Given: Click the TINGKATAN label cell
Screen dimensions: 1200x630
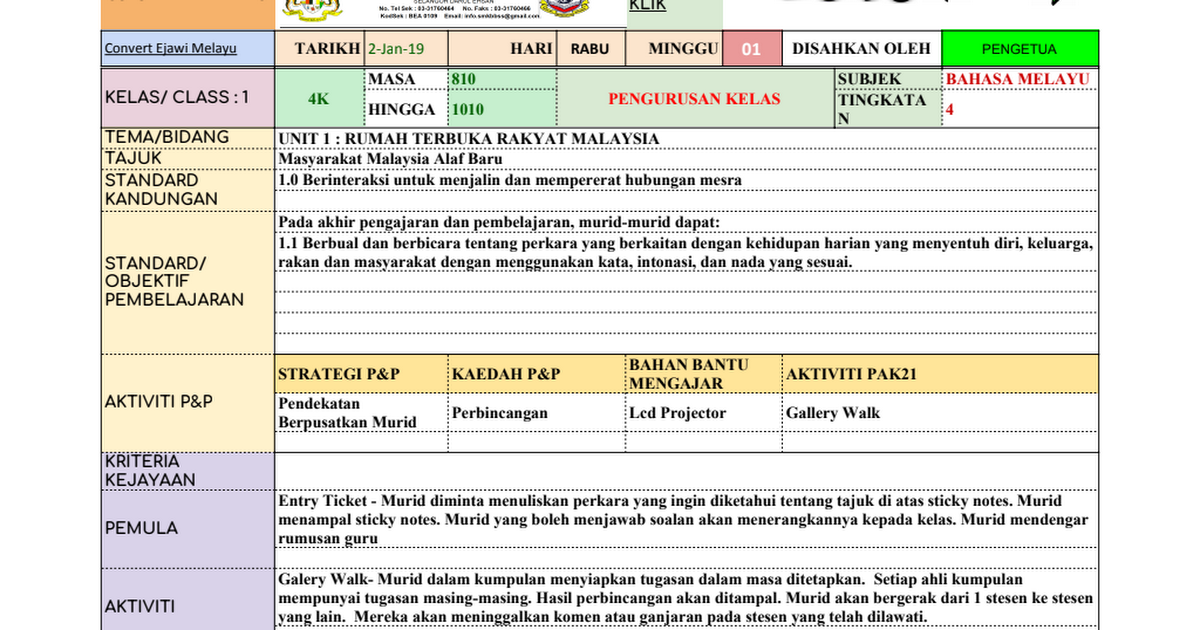Looking at the screenshot, I should tap(888, 108).
